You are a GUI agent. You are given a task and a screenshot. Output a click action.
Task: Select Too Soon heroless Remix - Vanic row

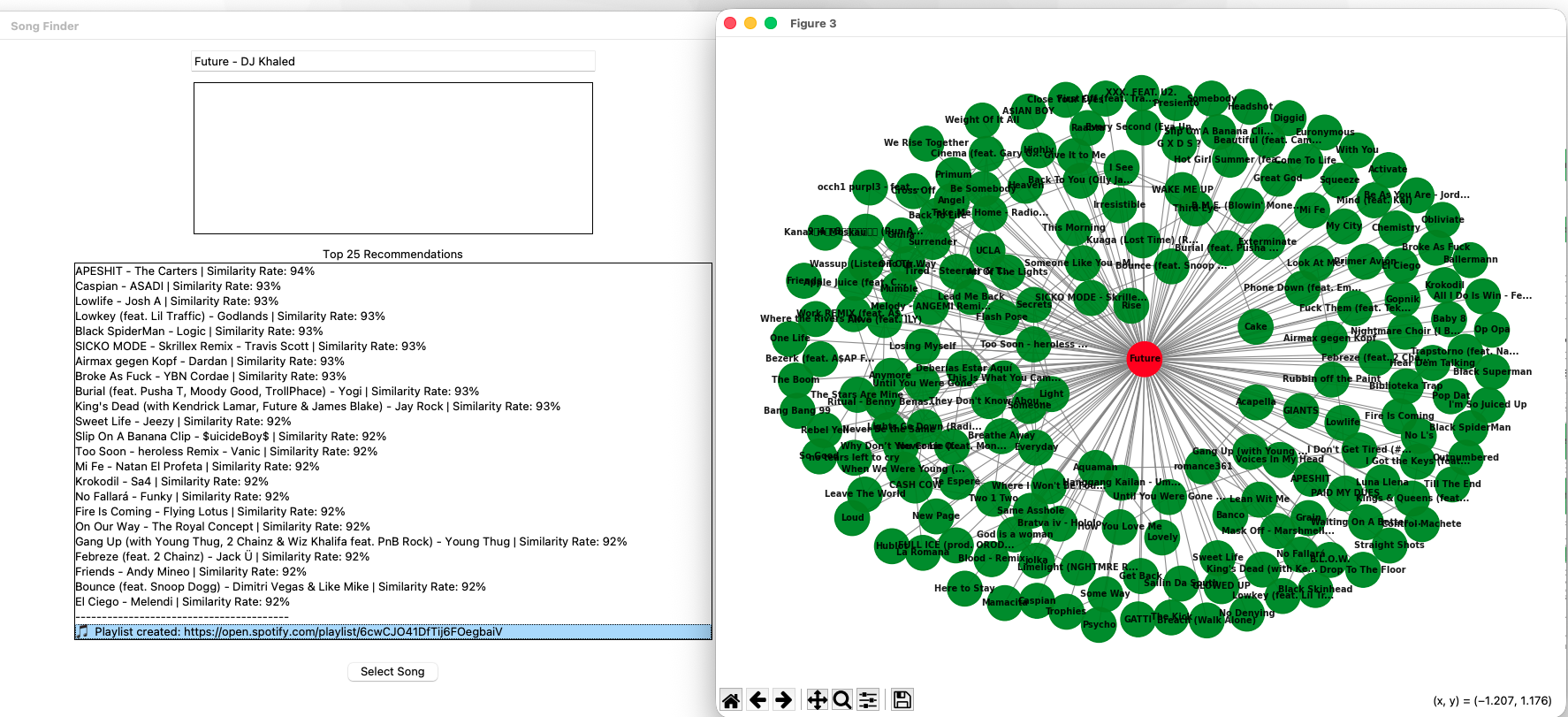[x=393, y=451]
